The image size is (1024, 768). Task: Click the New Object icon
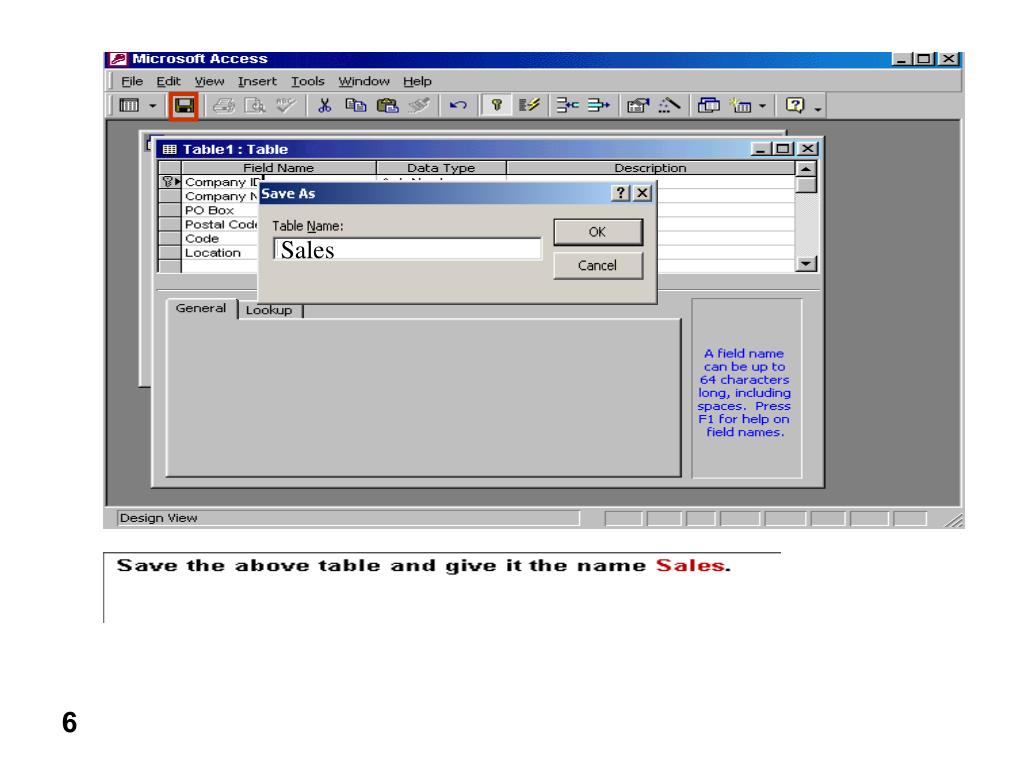pyautogui.click(x=741, y=105)
